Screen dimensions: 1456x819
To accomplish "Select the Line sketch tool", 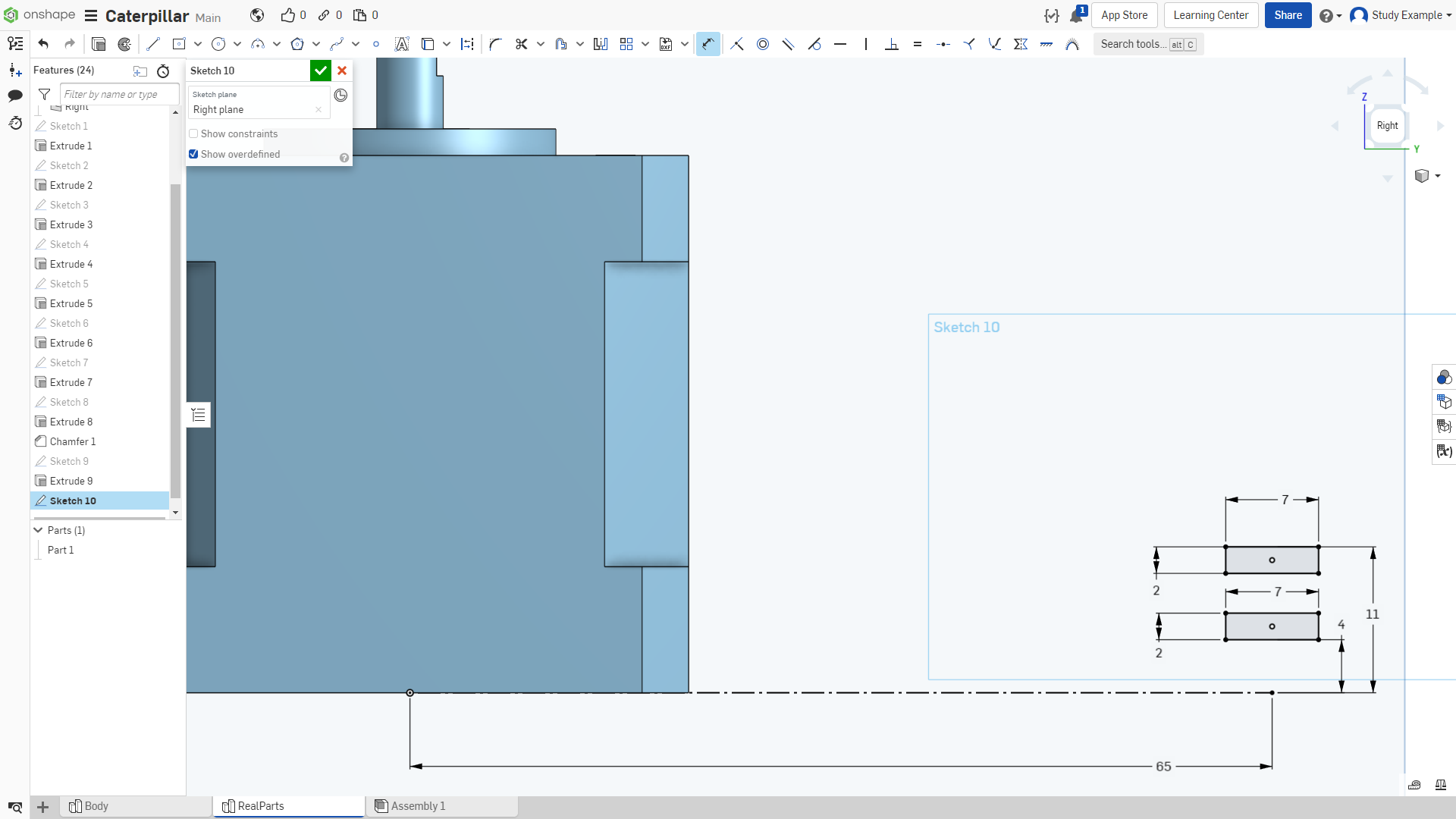I will pyautogui.click(x=153, y=44).
